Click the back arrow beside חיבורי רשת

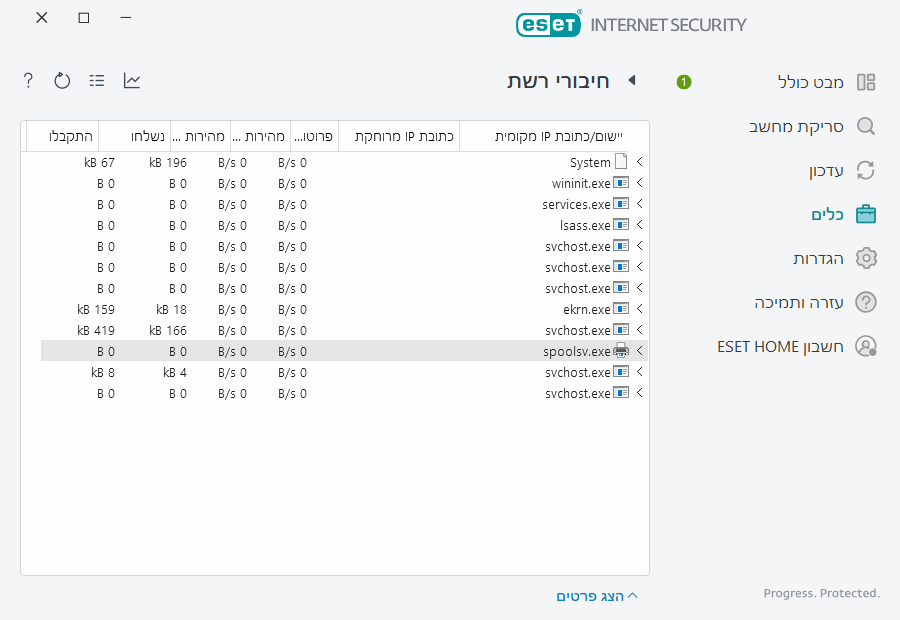(631, 82)
